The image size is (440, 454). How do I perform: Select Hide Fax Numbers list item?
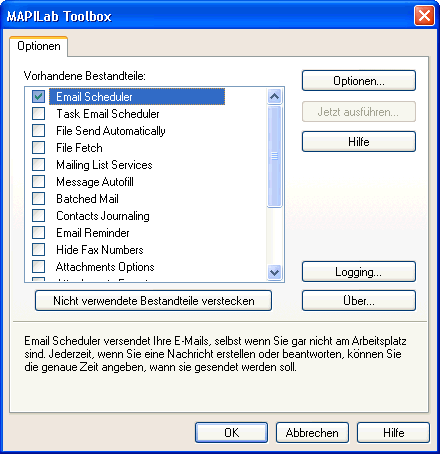100,250
